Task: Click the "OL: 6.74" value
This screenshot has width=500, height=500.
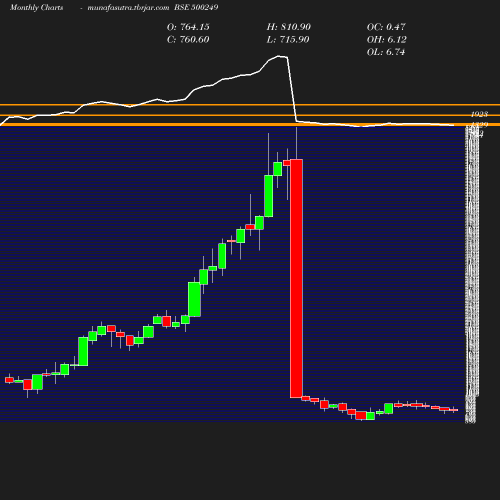Action: [x=386, y=52]
